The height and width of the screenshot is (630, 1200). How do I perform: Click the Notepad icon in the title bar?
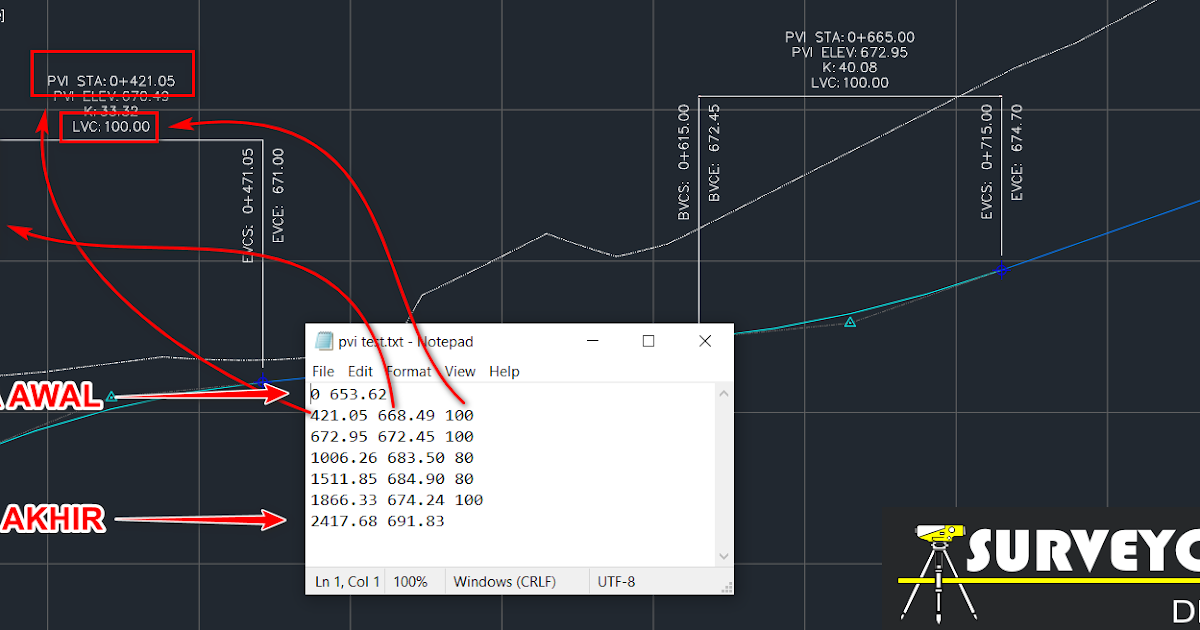point(323,341)
